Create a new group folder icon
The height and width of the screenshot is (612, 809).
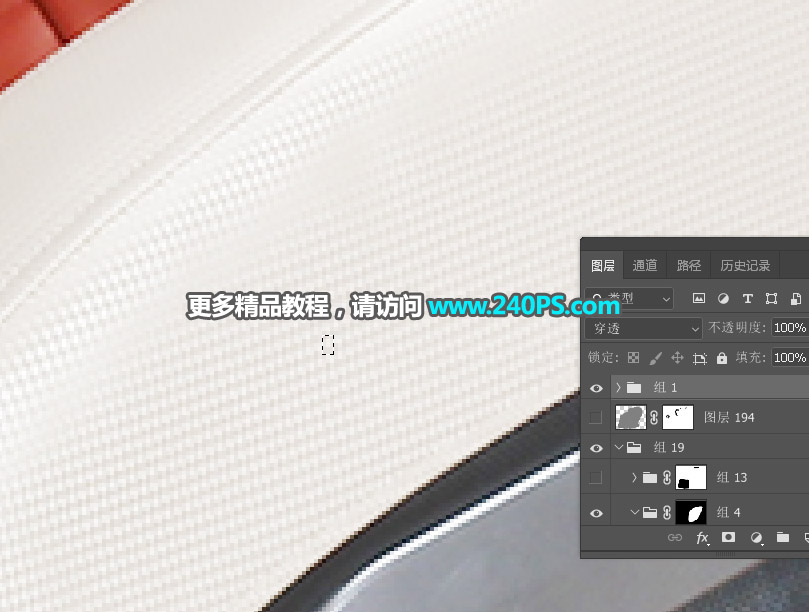783,538
